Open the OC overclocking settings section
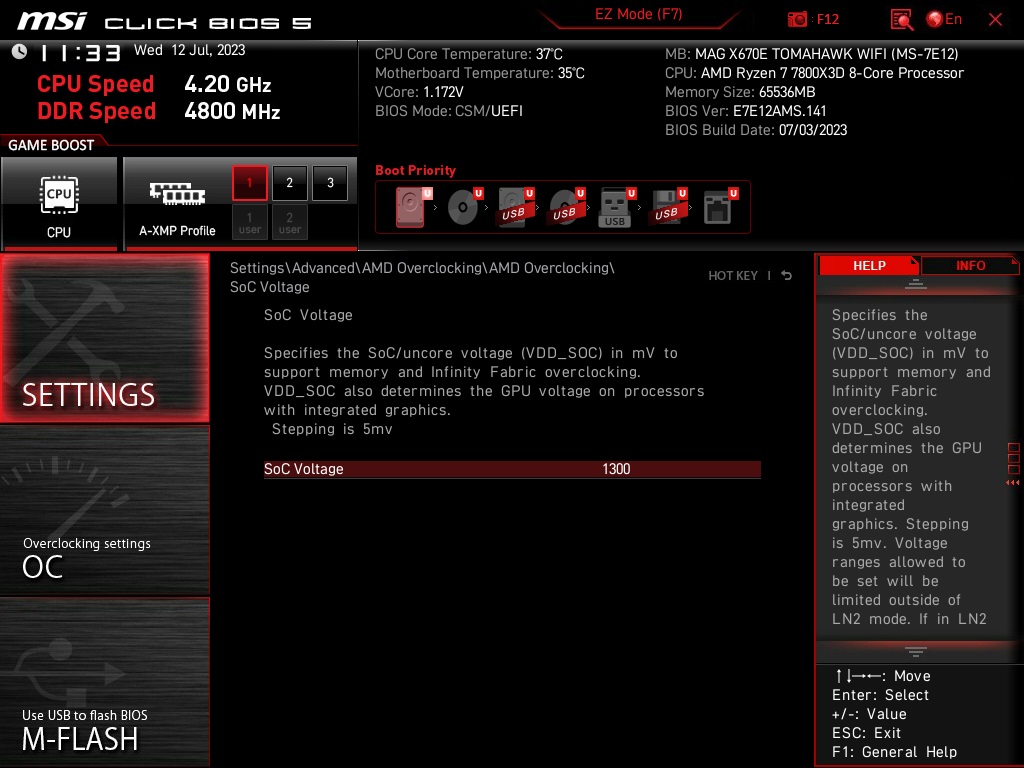Viewport: 1024px width, 768px height. pos(104,510)
